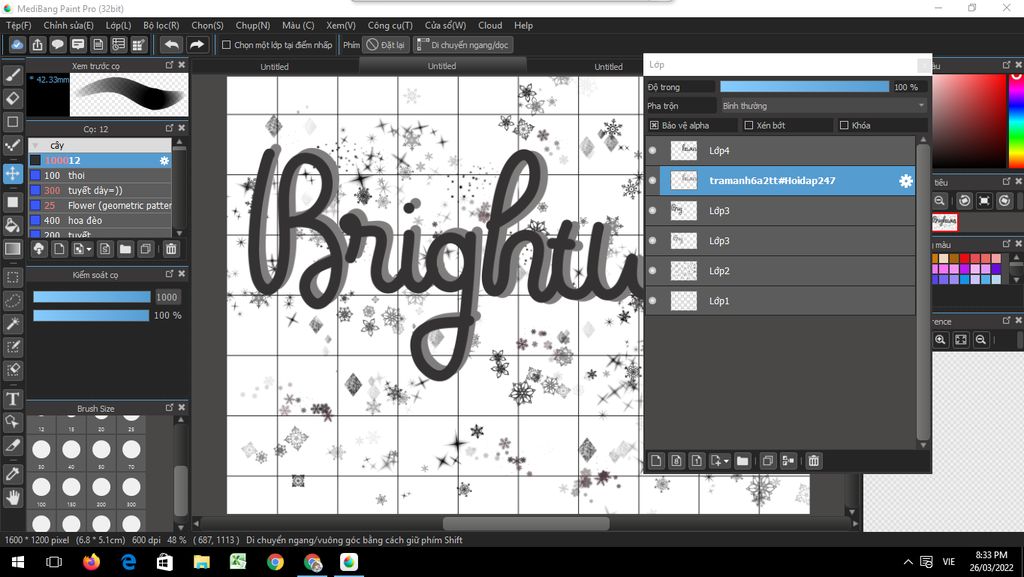Enable Khóa checkbox
This screenshot has height=577, width=1024.
click(x=844, y=125)
